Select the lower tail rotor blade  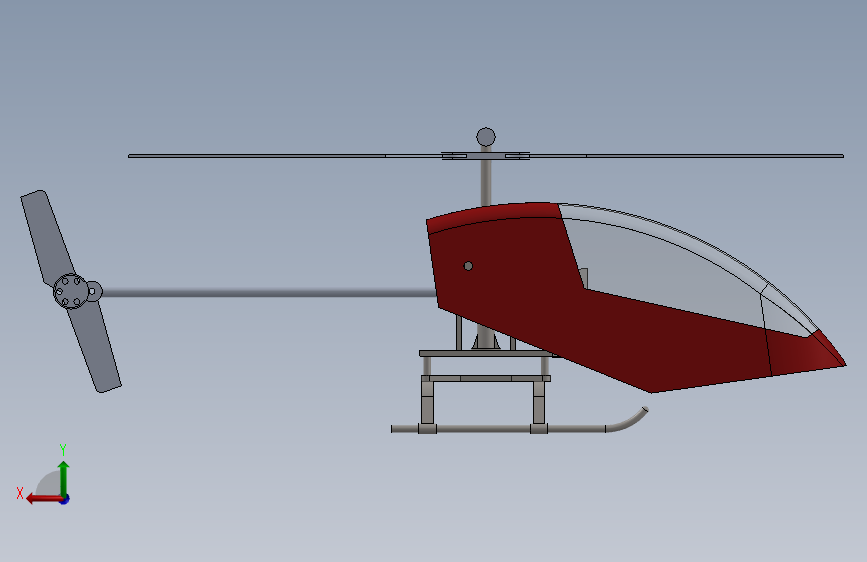pos(94,348)
